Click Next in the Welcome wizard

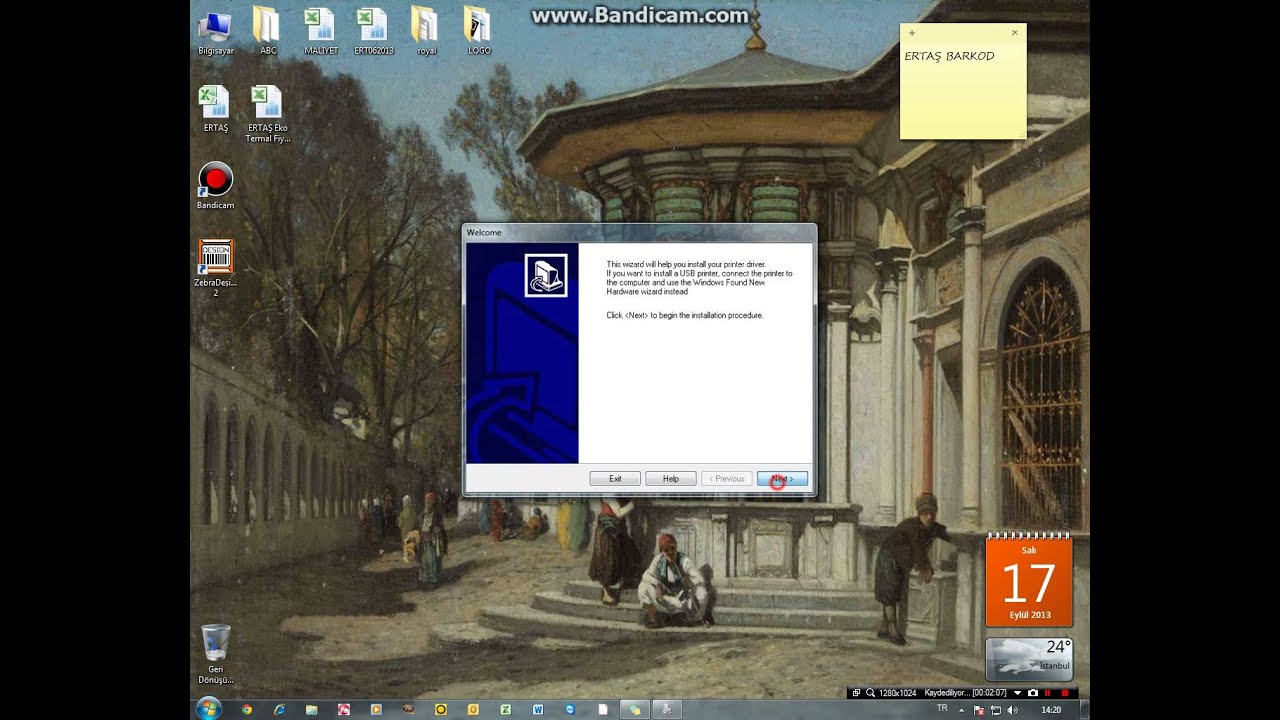[782, 479]
